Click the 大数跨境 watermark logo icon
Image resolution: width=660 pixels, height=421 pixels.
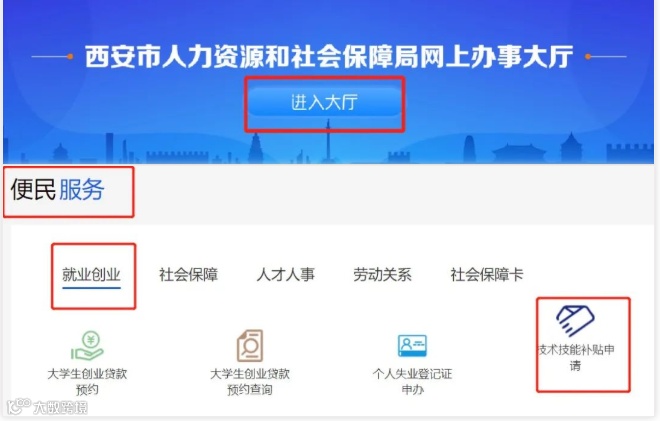(x=19, y=406)
